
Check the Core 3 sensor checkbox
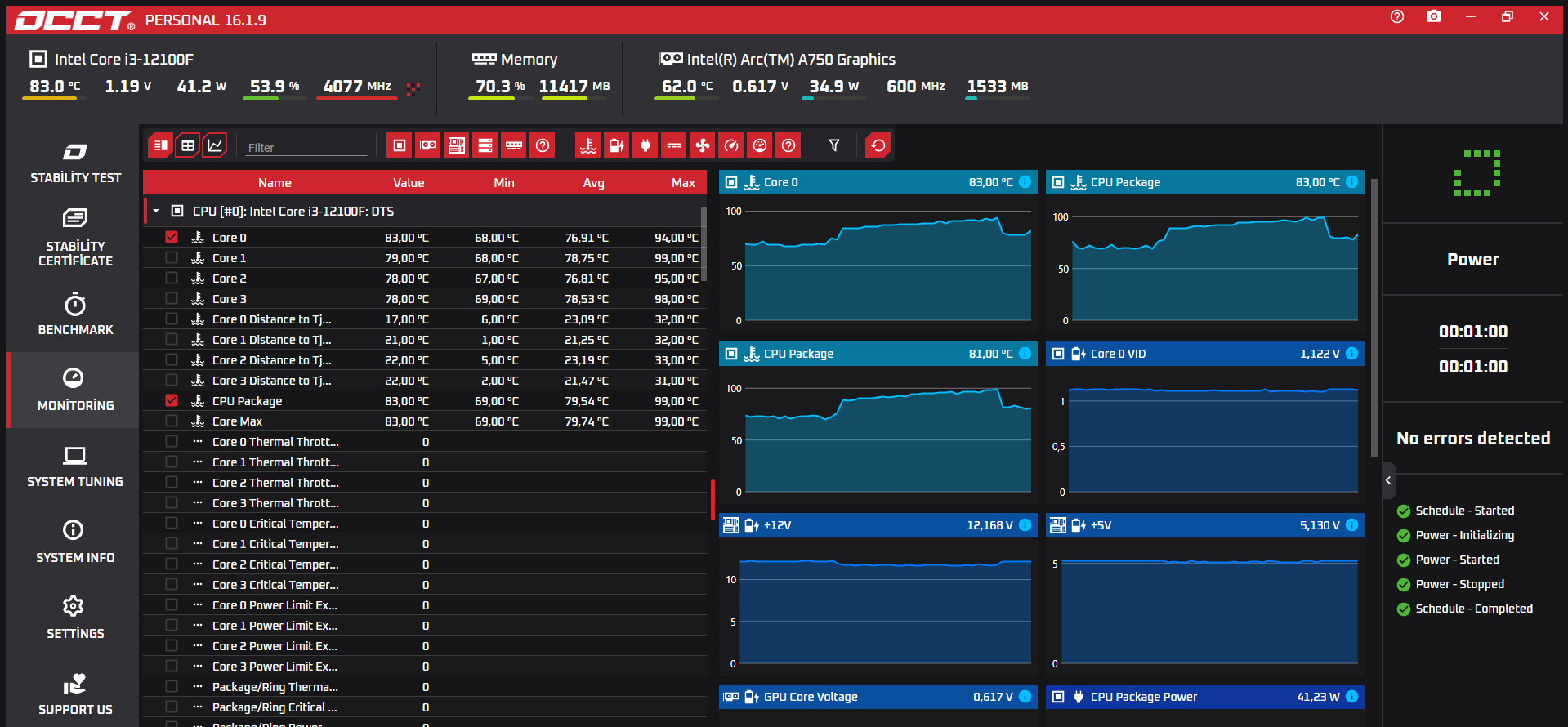click(172, 298)
